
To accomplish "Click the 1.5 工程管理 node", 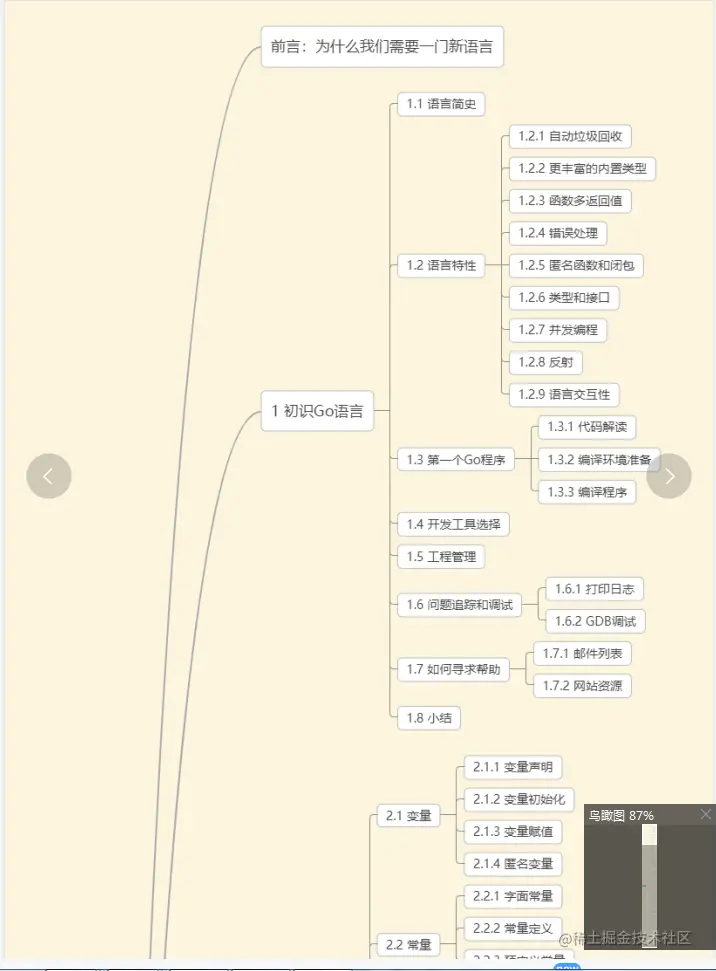I will pos(441,557).
